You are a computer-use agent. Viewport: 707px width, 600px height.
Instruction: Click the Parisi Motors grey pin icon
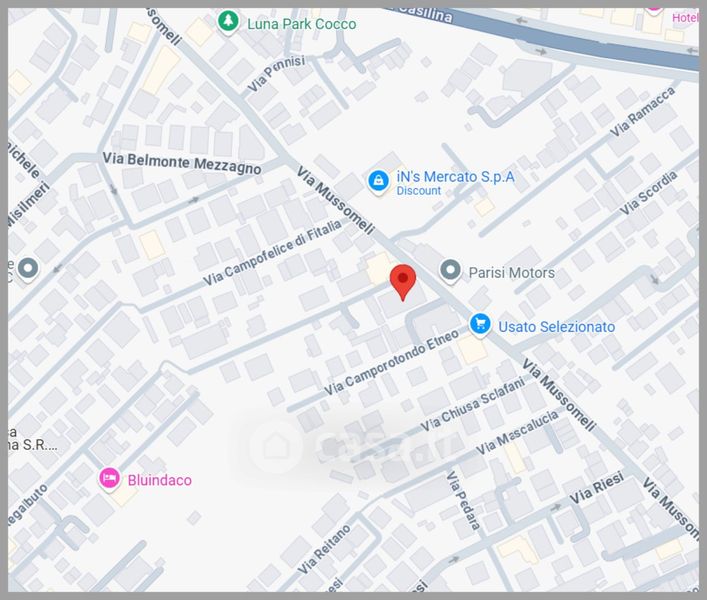click(450, 271)
